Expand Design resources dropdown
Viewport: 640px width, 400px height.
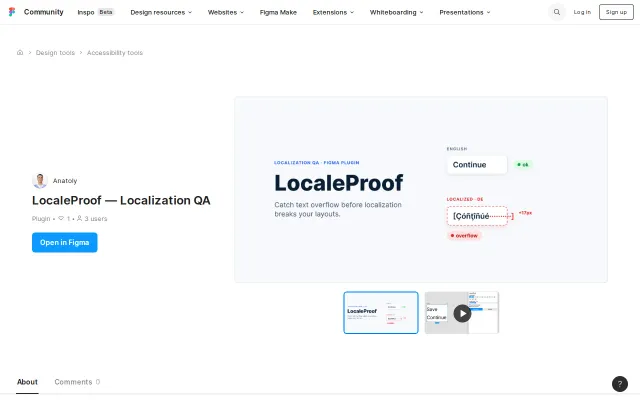pos(161,12)
